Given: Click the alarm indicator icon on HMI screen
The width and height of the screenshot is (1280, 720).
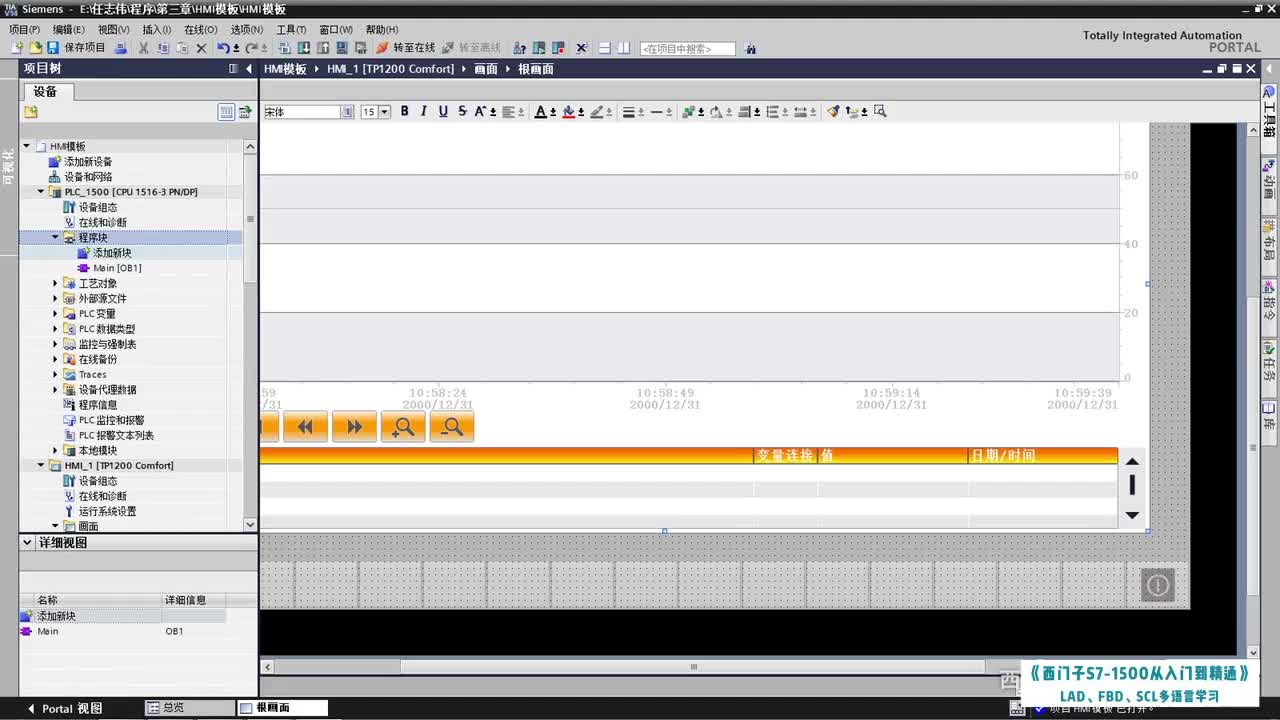Looking at the screenshot, I should click(x=1158, y=585).
